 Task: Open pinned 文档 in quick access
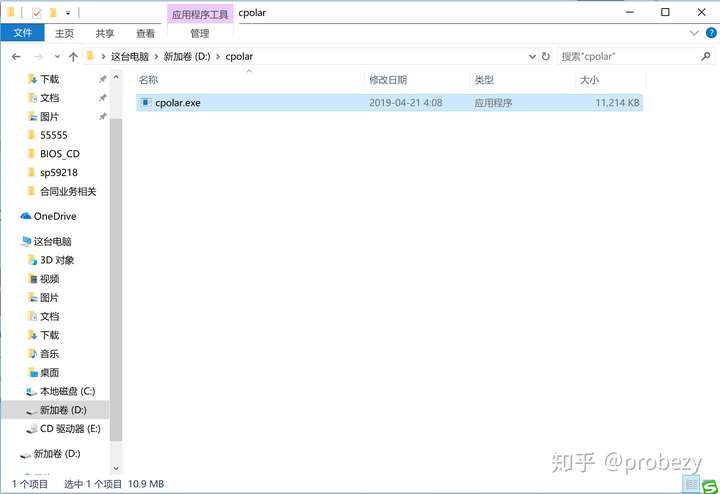tap(49, 98)
